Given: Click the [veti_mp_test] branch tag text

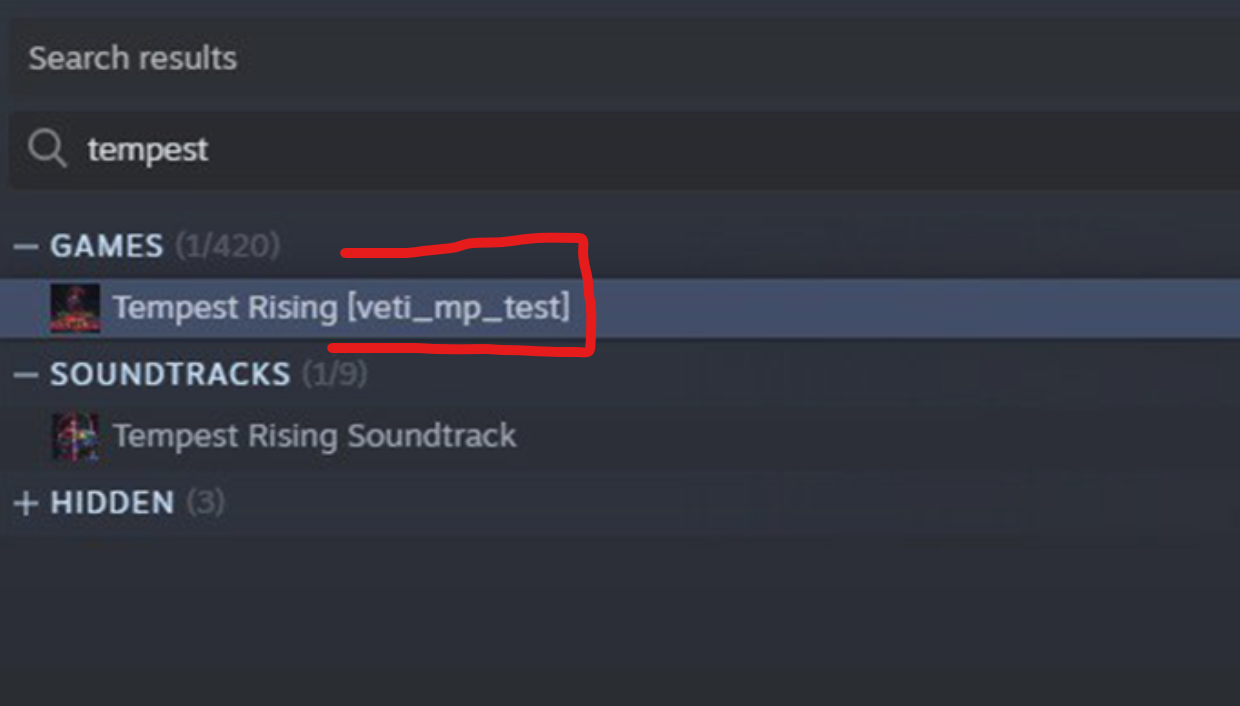Looking at the screenshot, I should [x=458, y=308].
